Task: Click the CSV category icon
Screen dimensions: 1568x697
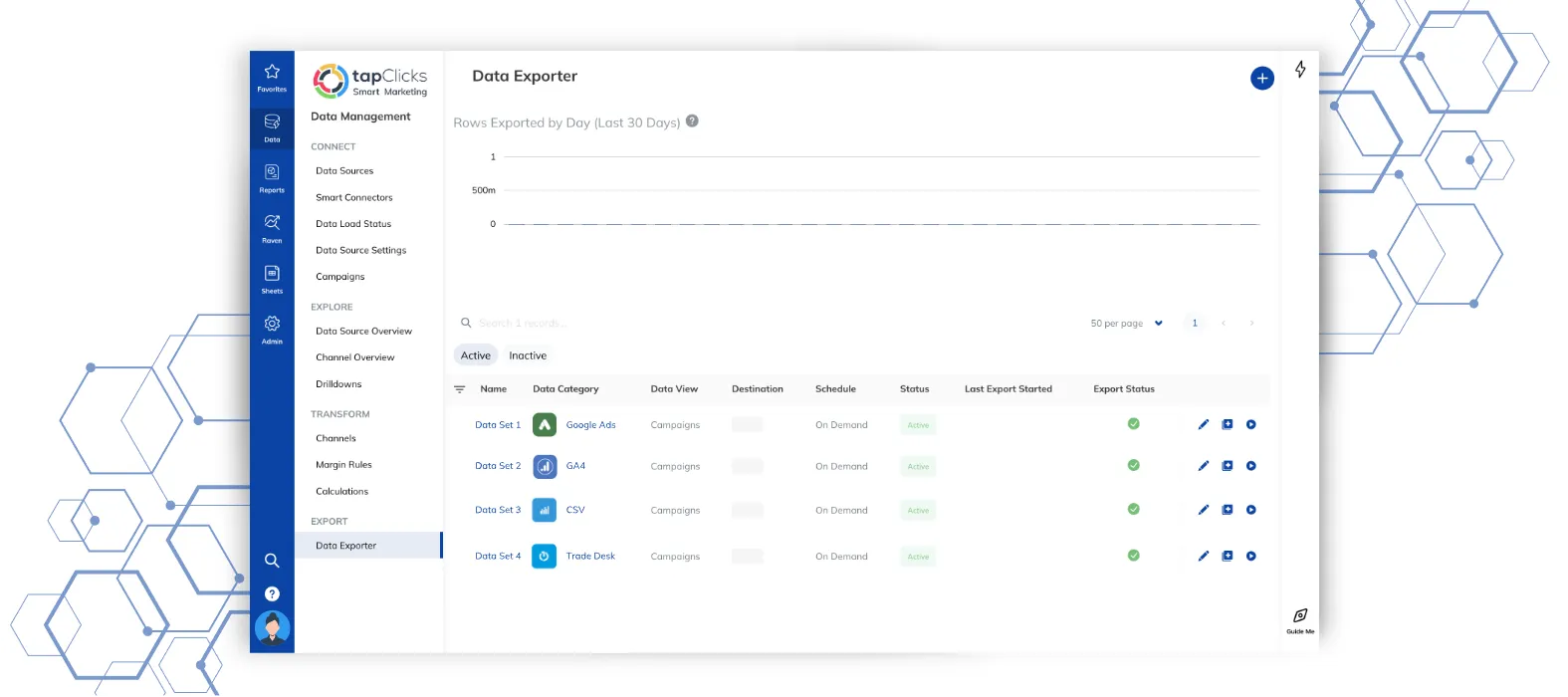Action: point(545,510)
